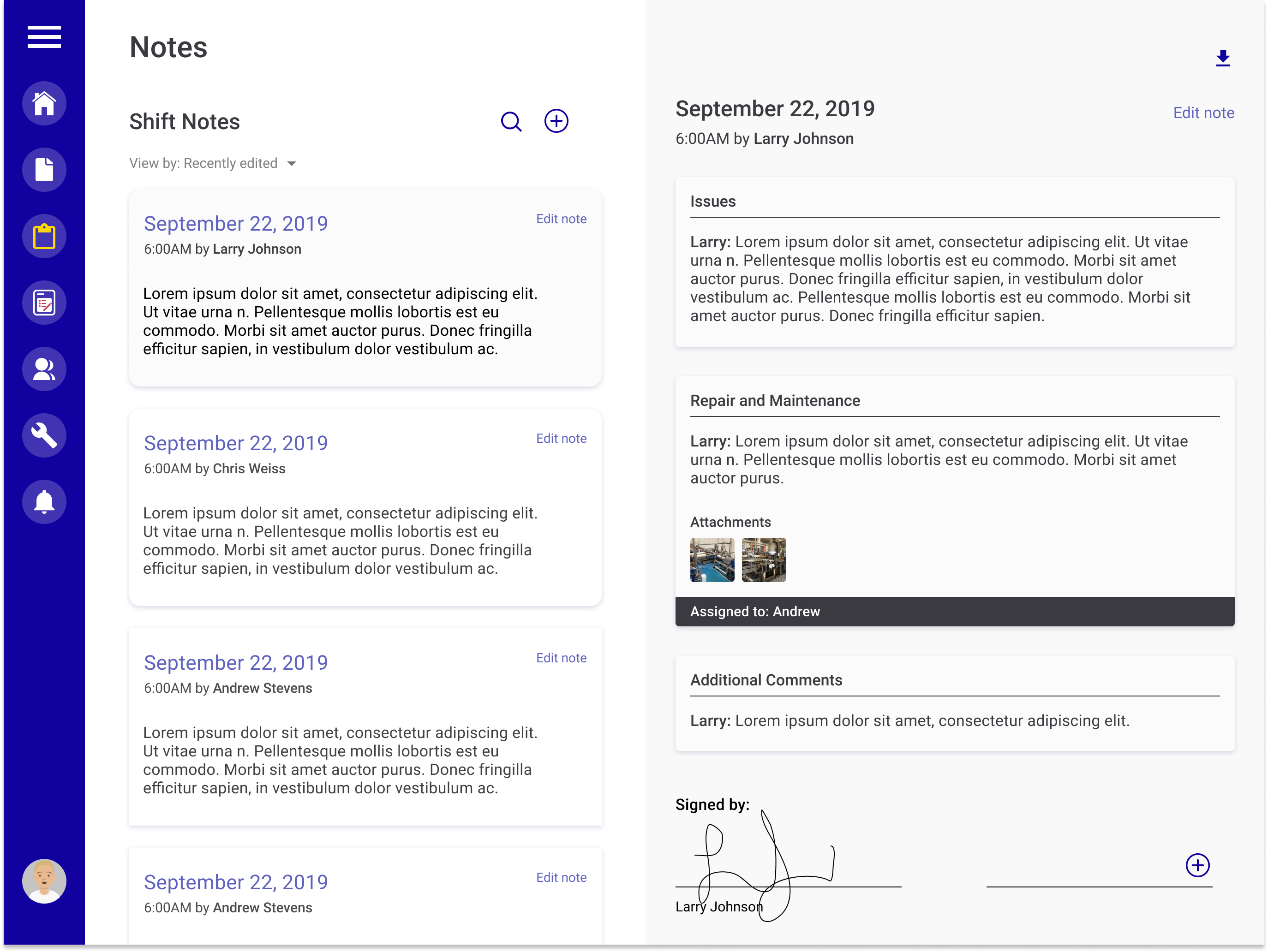1268x952 pixels.
Task: Click the Attachments label
Action: pyautogui.click(x=730, y=522)
